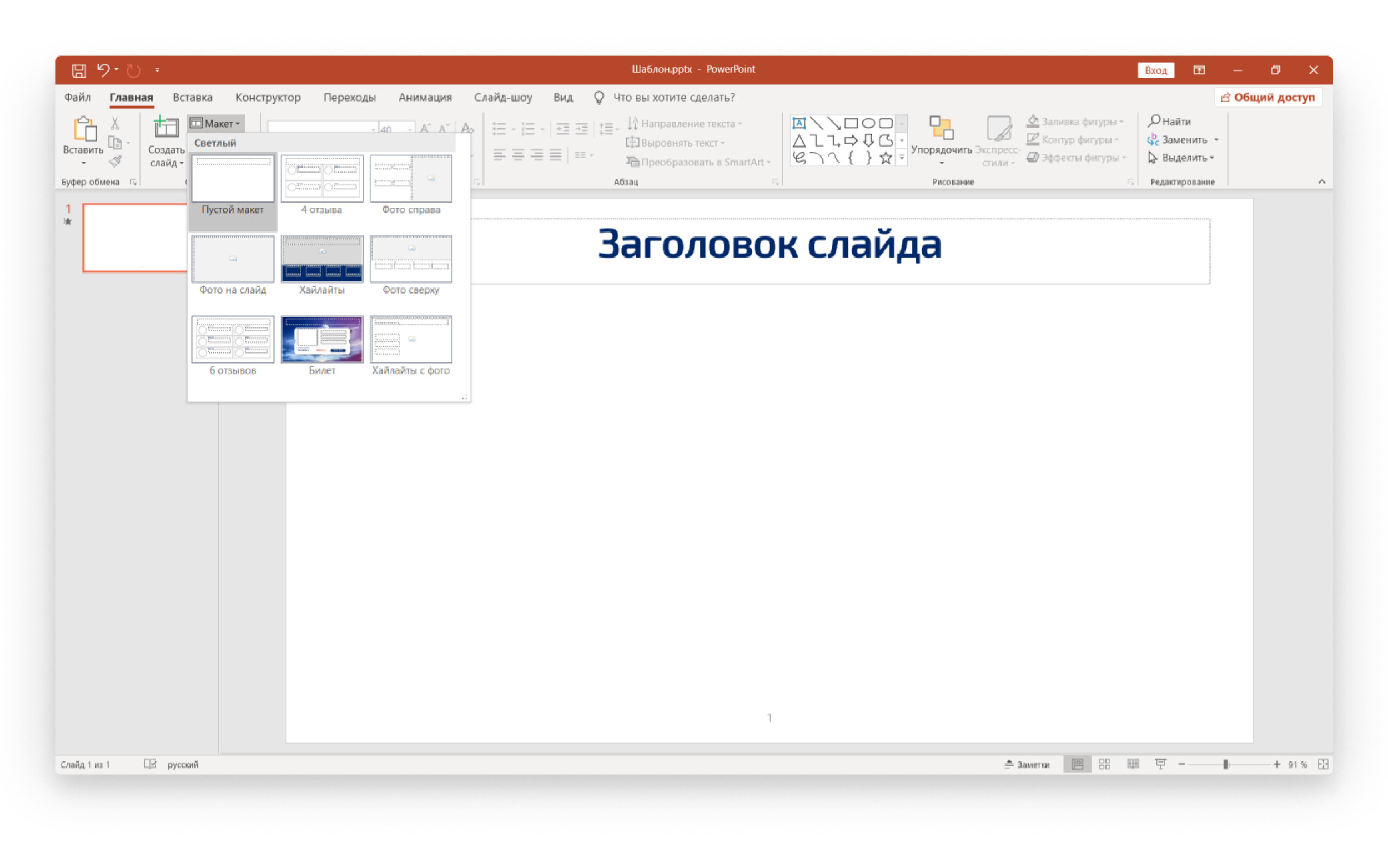Image resolution: width=1388 pixels, height=868 pixels.
Task: Click the Undo arrow icon
Action: tap(103, 69)
